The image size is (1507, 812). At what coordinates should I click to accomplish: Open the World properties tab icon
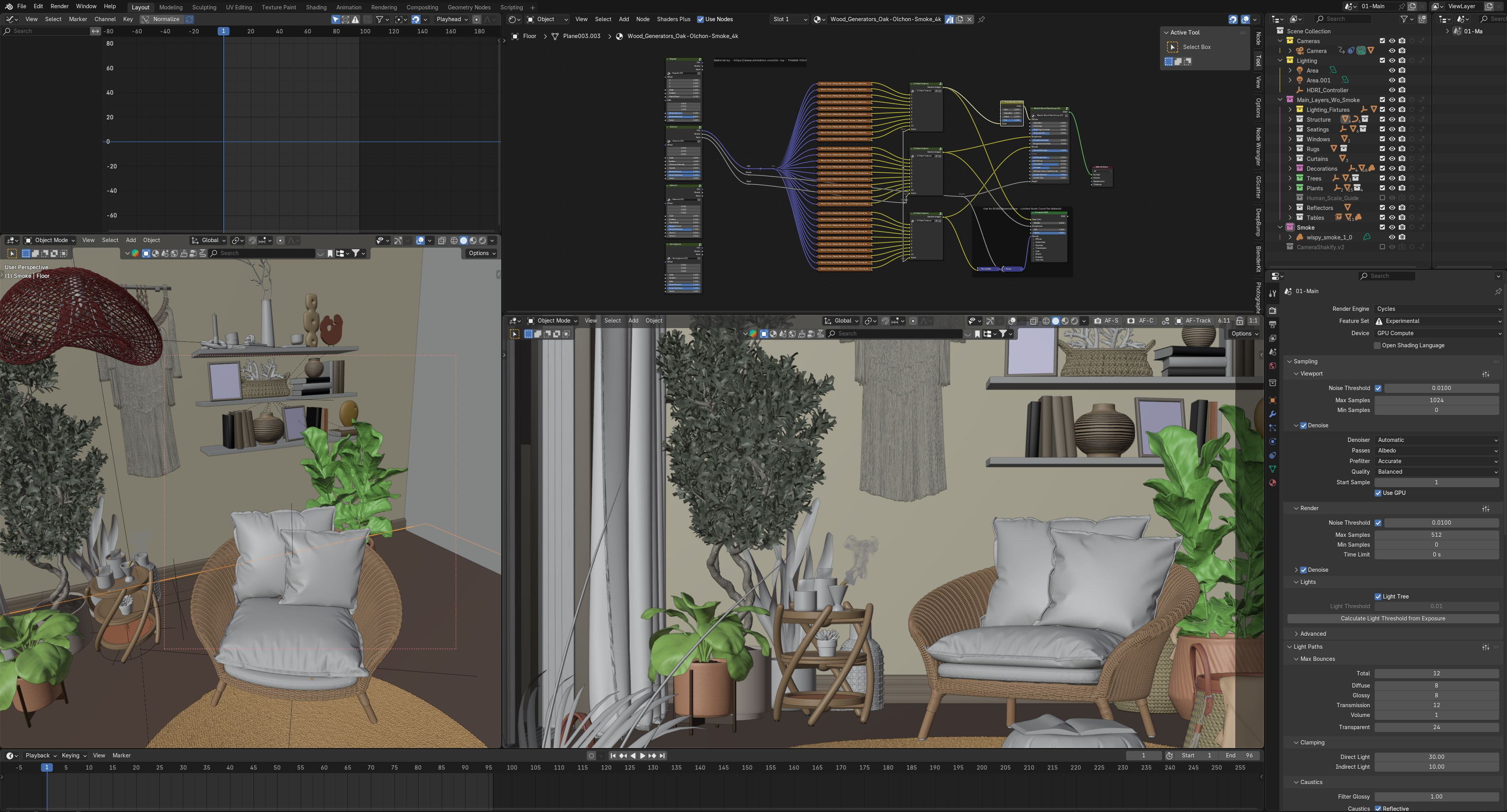pos(1272,366)
